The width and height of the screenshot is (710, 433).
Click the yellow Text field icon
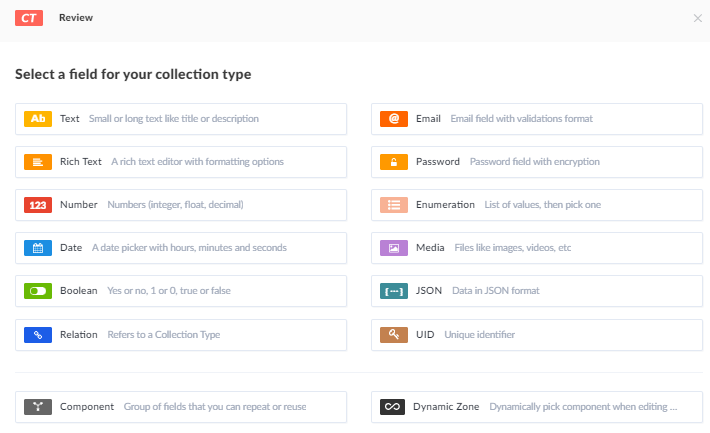pyautogui.click(x=38, y=119)
